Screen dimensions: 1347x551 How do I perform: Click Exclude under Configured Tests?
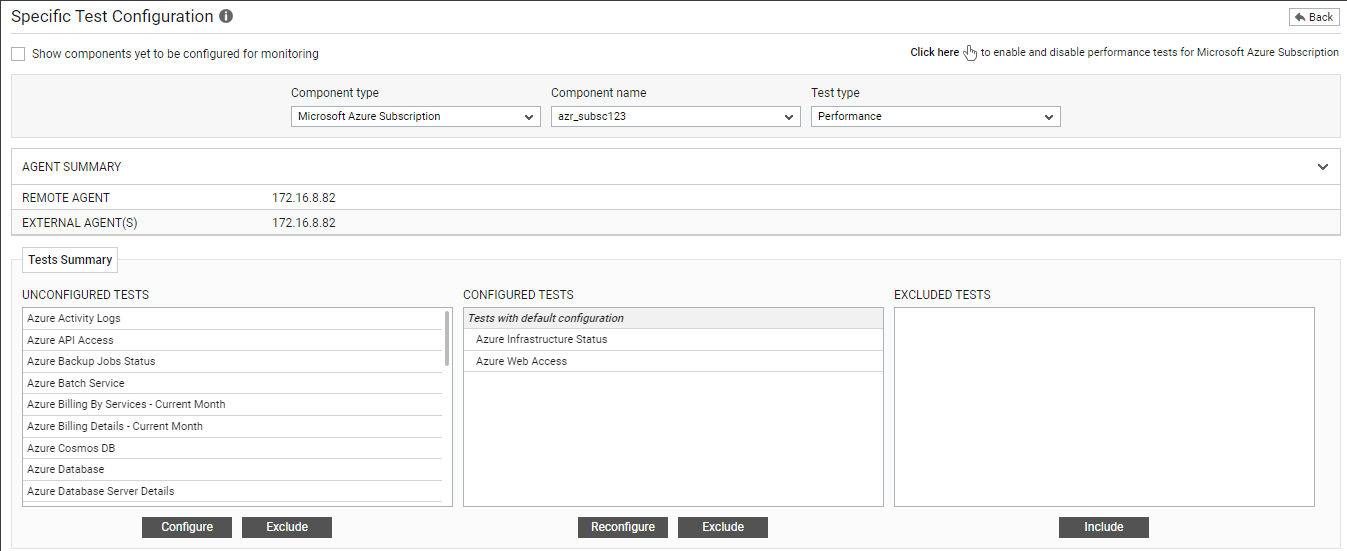723,527
